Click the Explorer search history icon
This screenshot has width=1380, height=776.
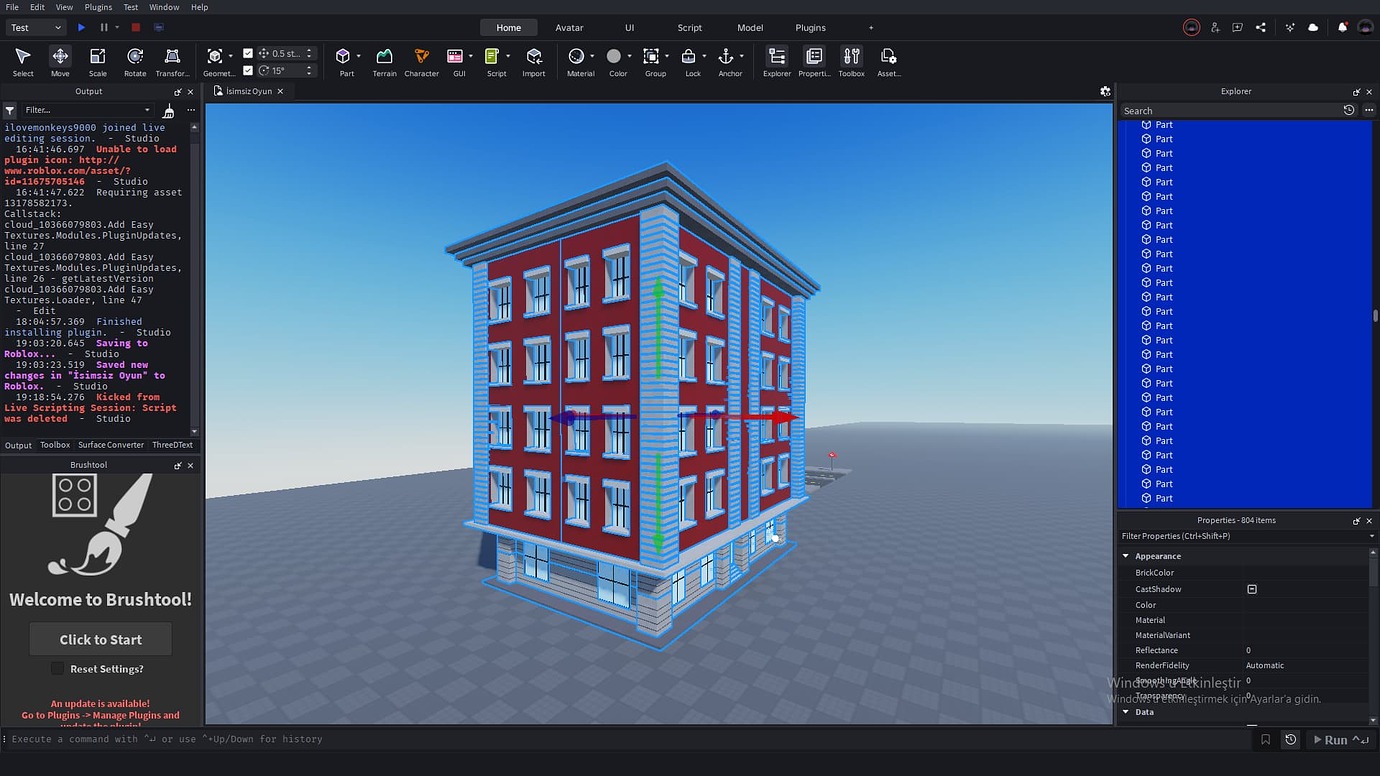[1349, 110]
